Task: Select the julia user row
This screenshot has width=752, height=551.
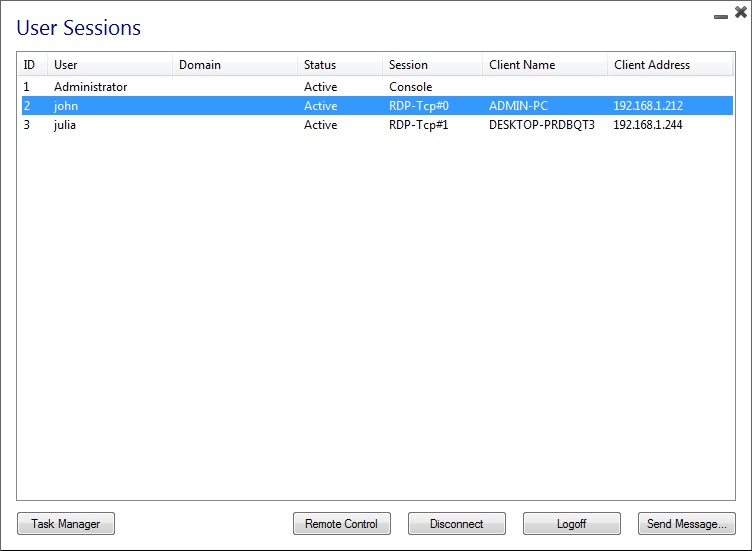Action: 377,125
